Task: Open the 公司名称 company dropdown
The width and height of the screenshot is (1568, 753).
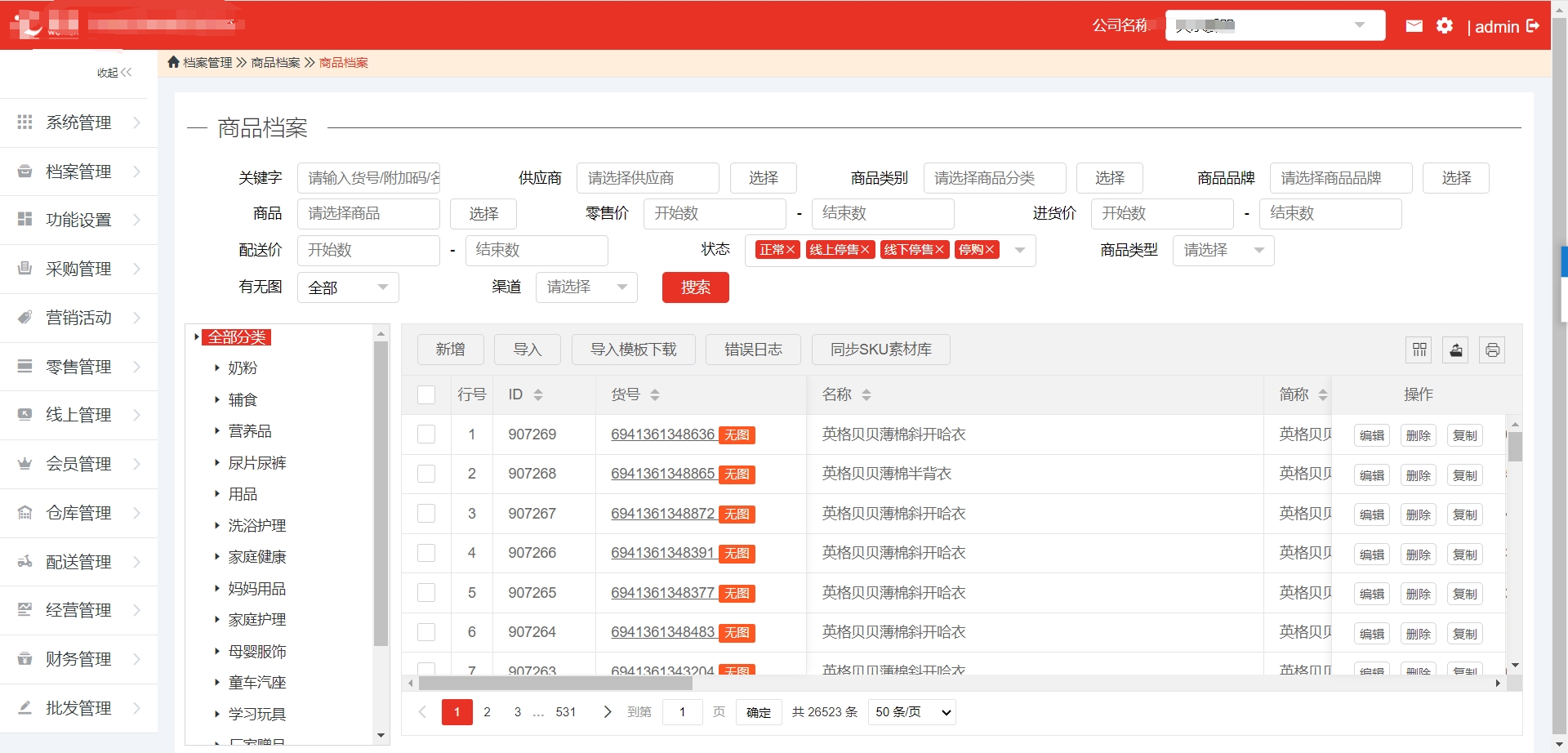Action: (x=1275, y=25)
